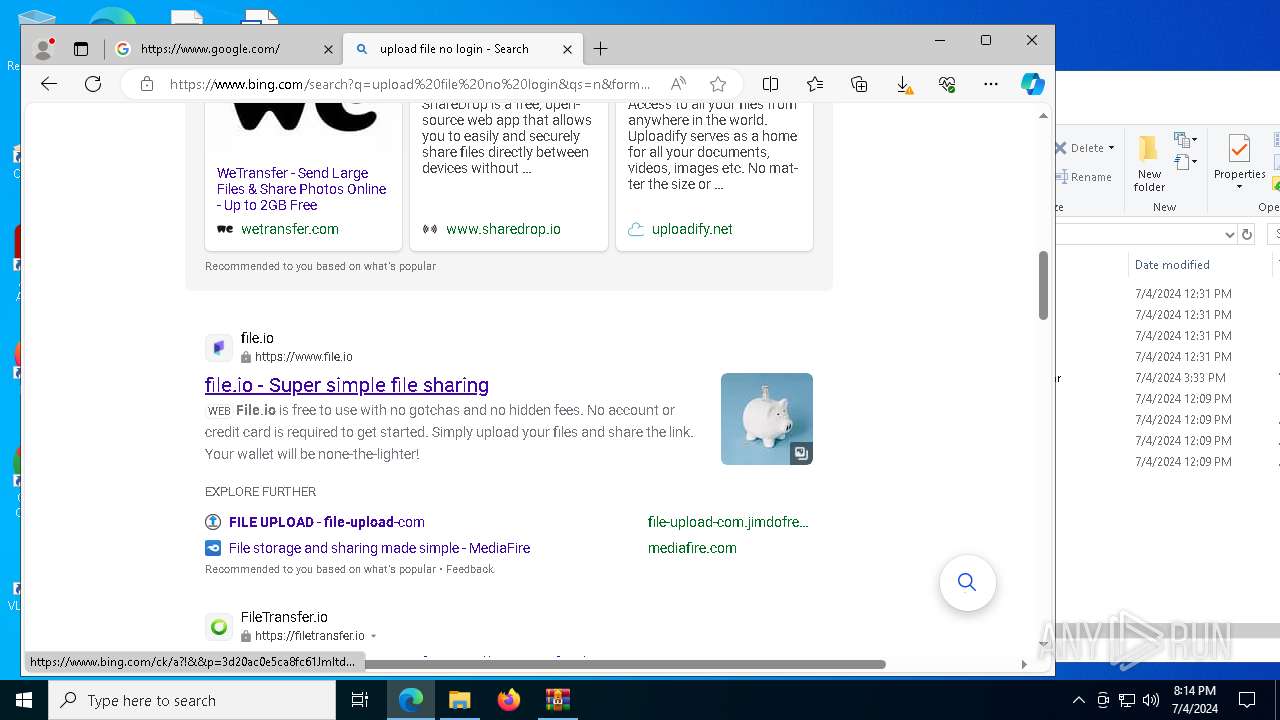Refresh the File Explorer folder view
The width and height of the screenshot is (1280, 720).
pyautogui.click(x=1247, y=234)
